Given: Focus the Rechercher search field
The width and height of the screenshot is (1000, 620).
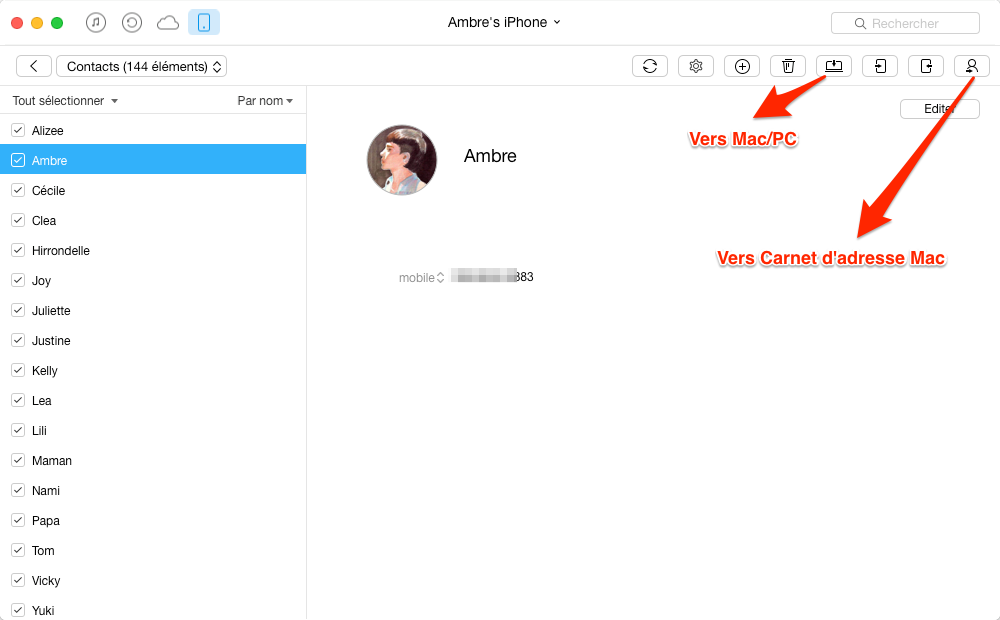Looking at the screenshot, I should pos(906,24).
